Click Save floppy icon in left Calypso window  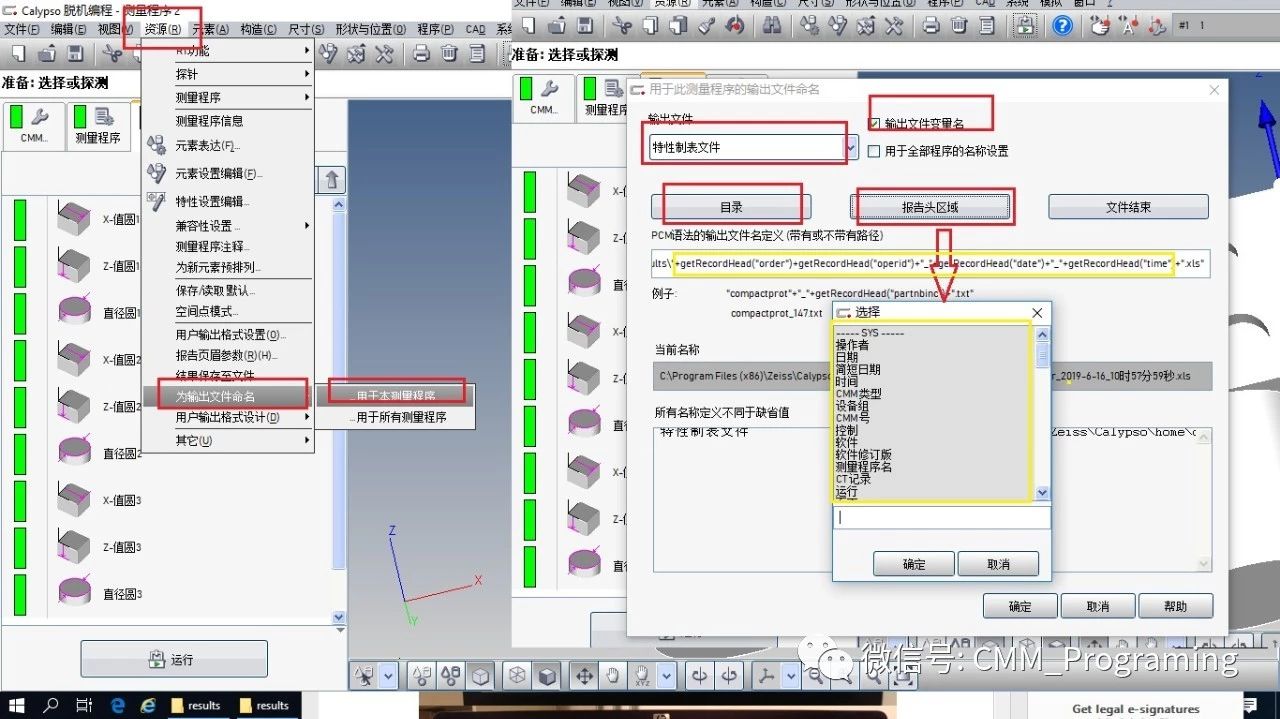(75, 53)
